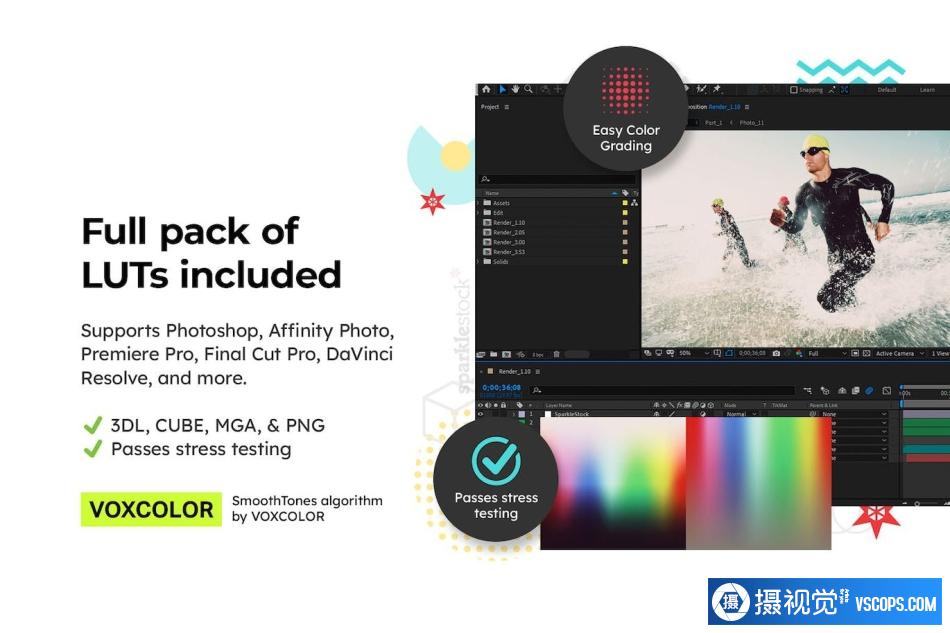This screenshot has height=633, width=950.
Task: Click the Always Preview This View icon
Action: 648,353
